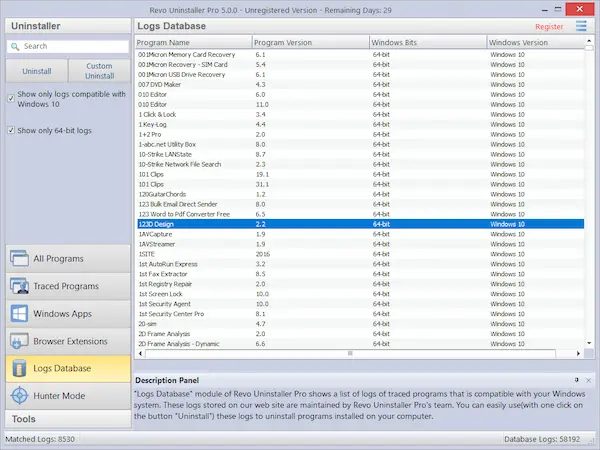Viewport: 600px width, 450px height.
Task: Click inside the Search field
Action: pos(68,46)
